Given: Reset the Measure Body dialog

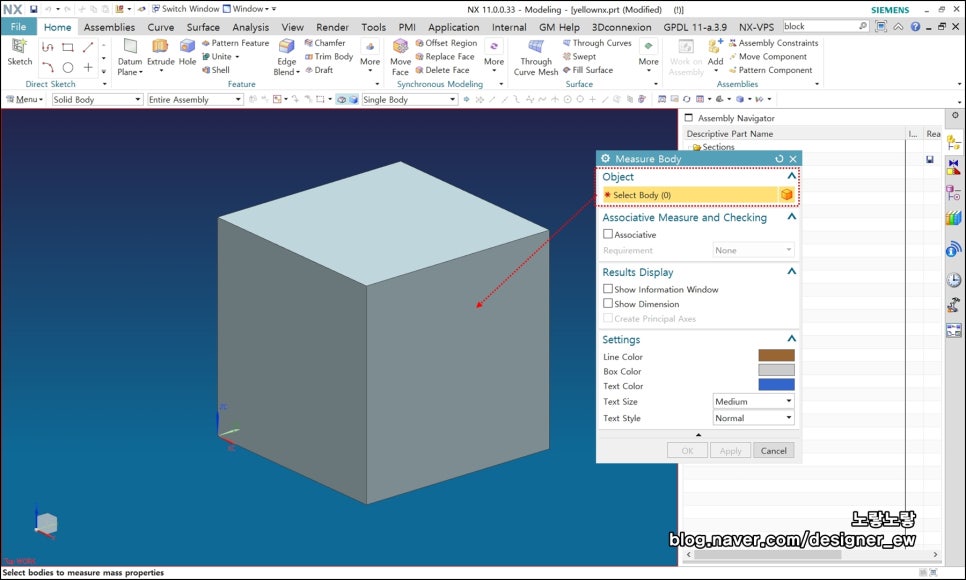Looking at the screenshot, I should coord(779,159).
